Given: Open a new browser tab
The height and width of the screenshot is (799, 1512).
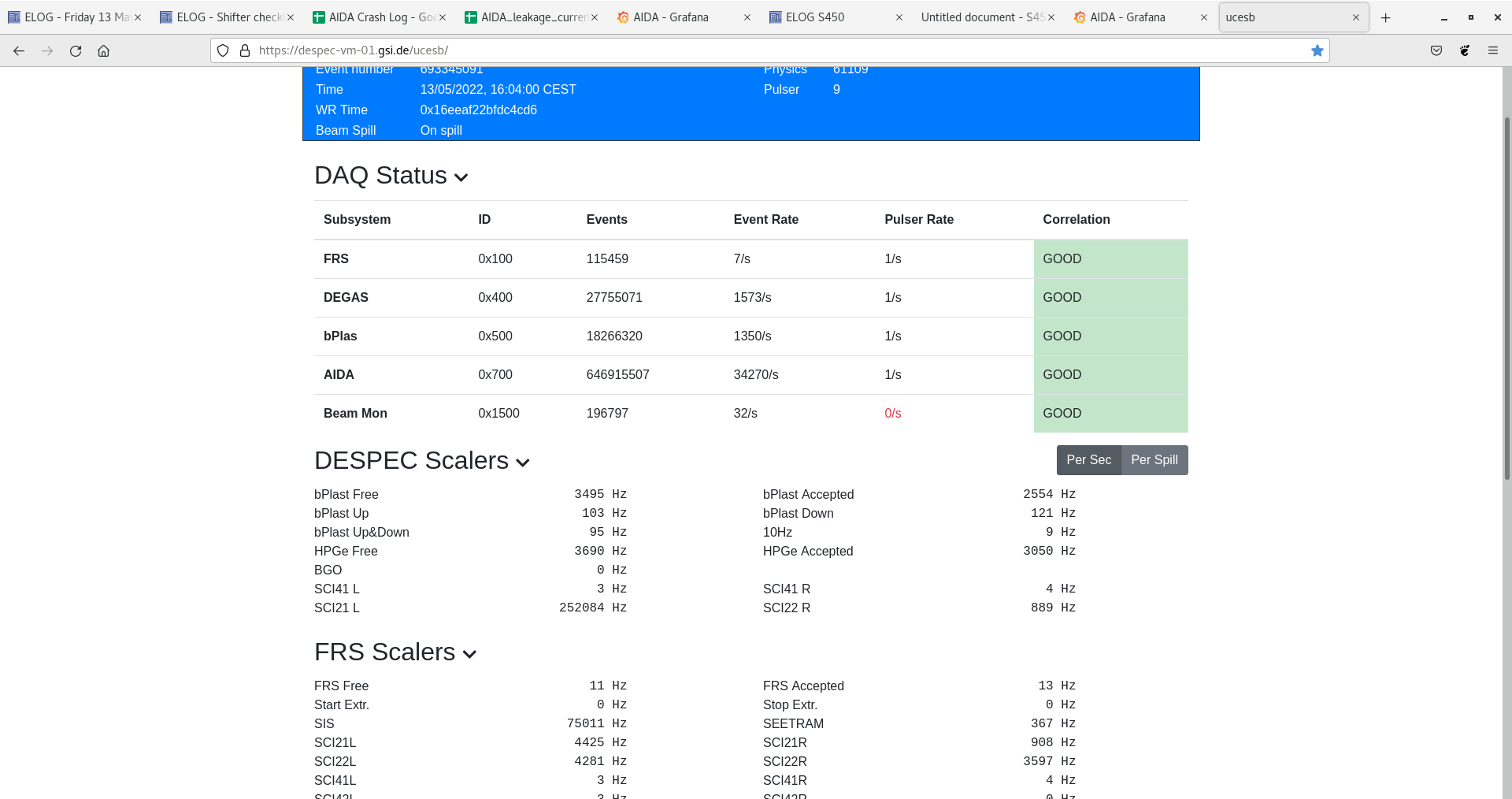Looking at the screenshot, I should pyautogui.click(x=1386, y=17).
